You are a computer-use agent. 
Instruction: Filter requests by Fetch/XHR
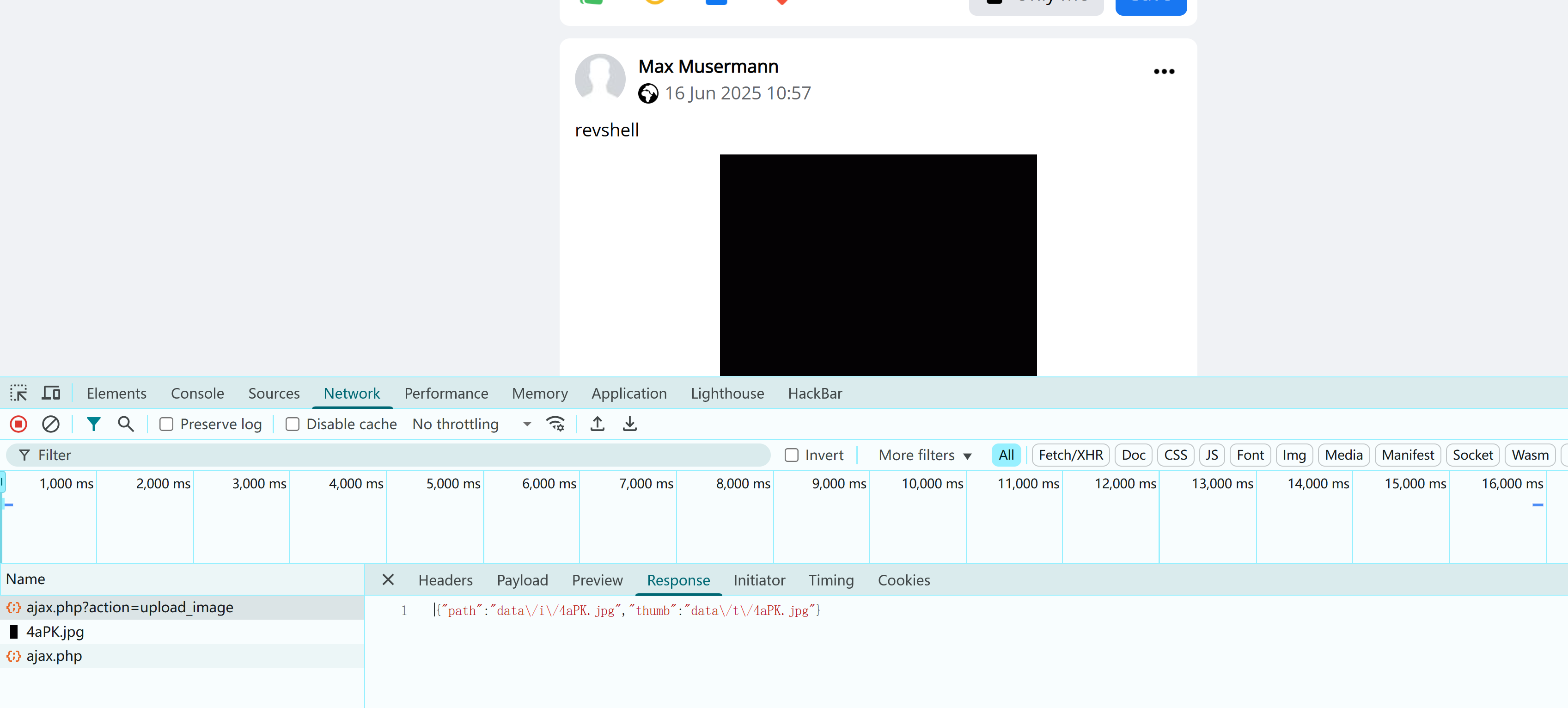[x=1071, y=455]
